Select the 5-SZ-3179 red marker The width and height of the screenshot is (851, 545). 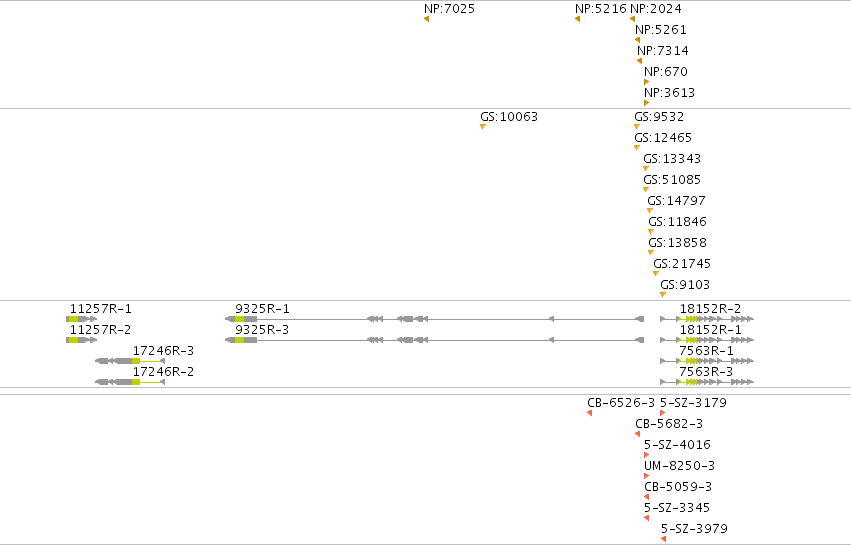tap(662, 413)
